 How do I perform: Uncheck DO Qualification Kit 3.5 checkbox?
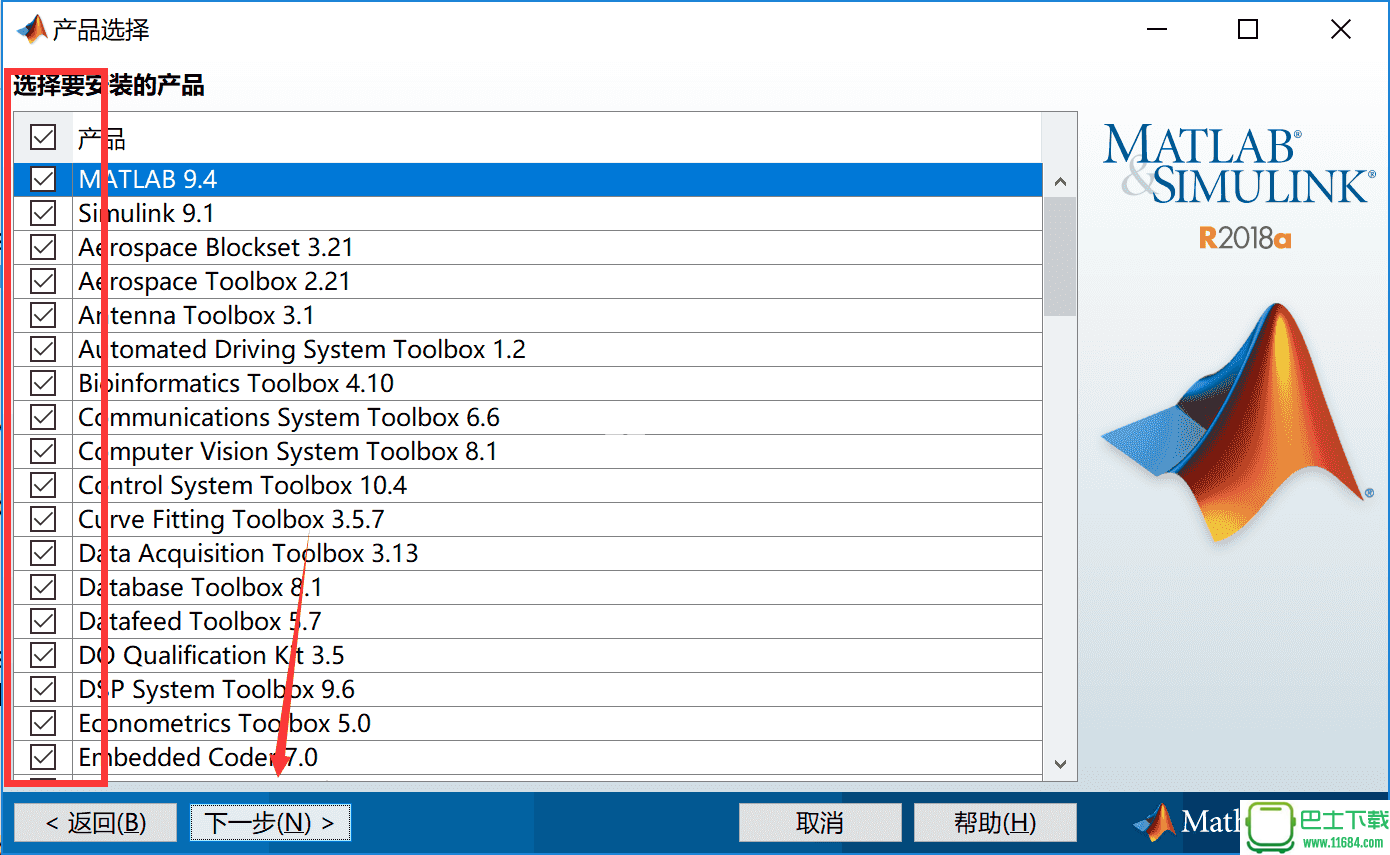(x=43, y=655)
